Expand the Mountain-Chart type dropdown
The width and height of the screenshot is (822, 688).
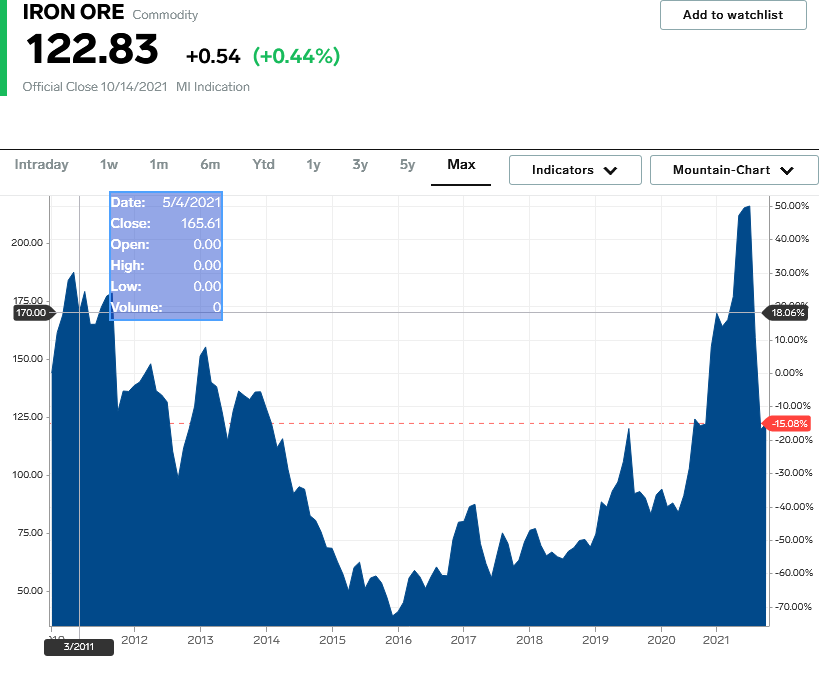tap(734, 170)
